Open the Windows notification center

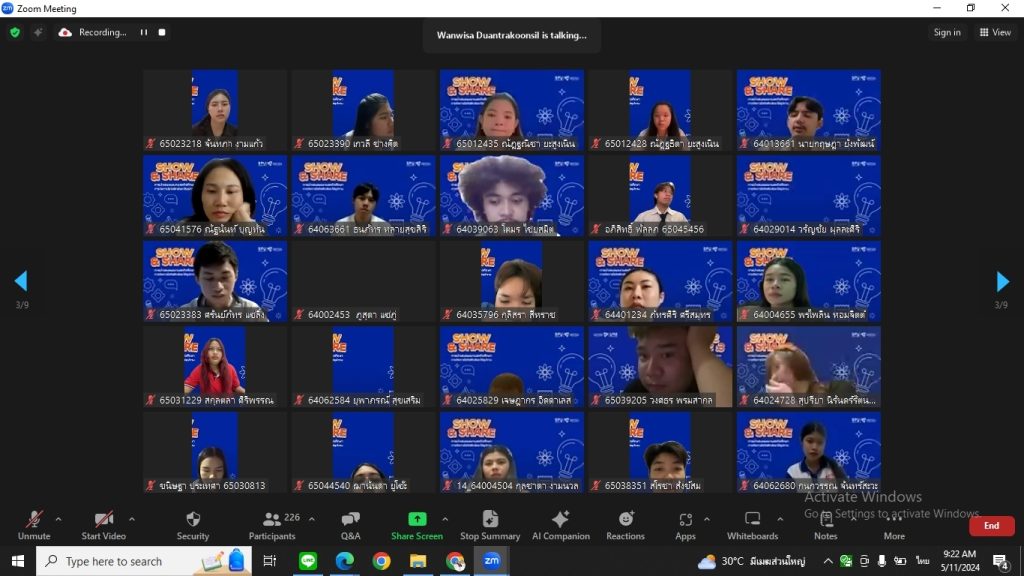point(1000,561)
